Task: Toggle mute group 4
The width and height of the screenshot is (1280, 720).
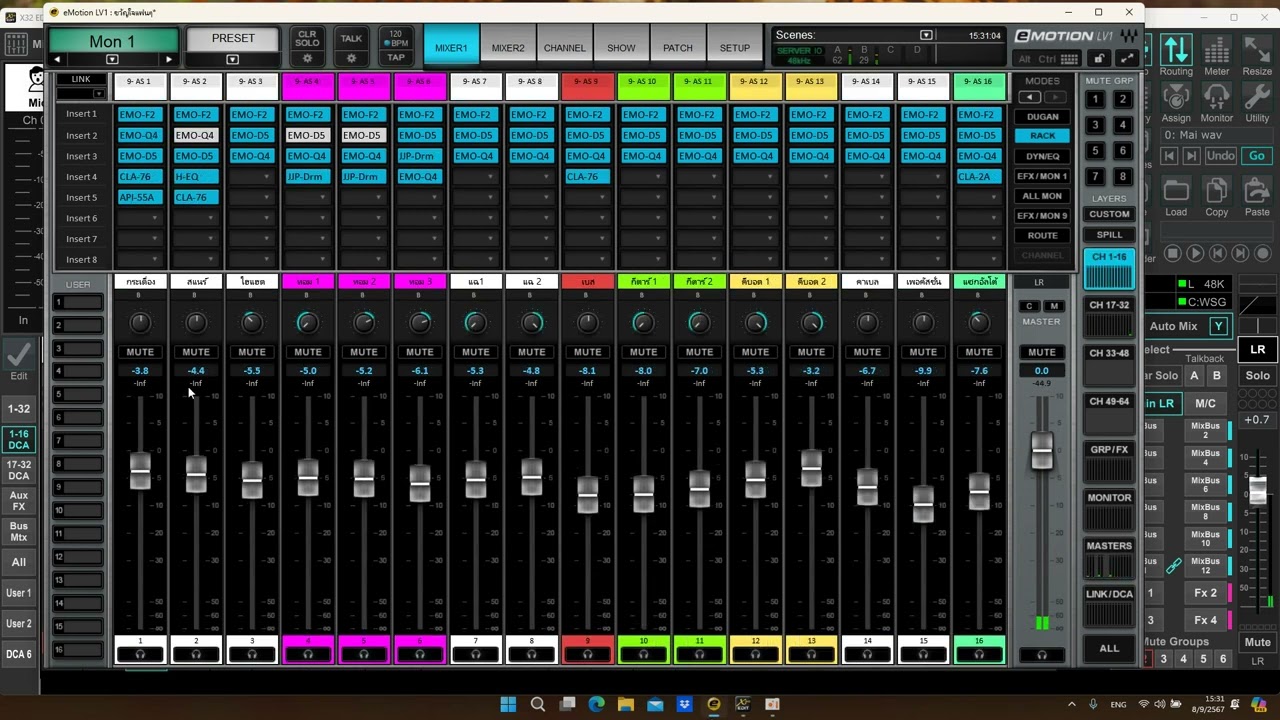Action: point(1123,125)
